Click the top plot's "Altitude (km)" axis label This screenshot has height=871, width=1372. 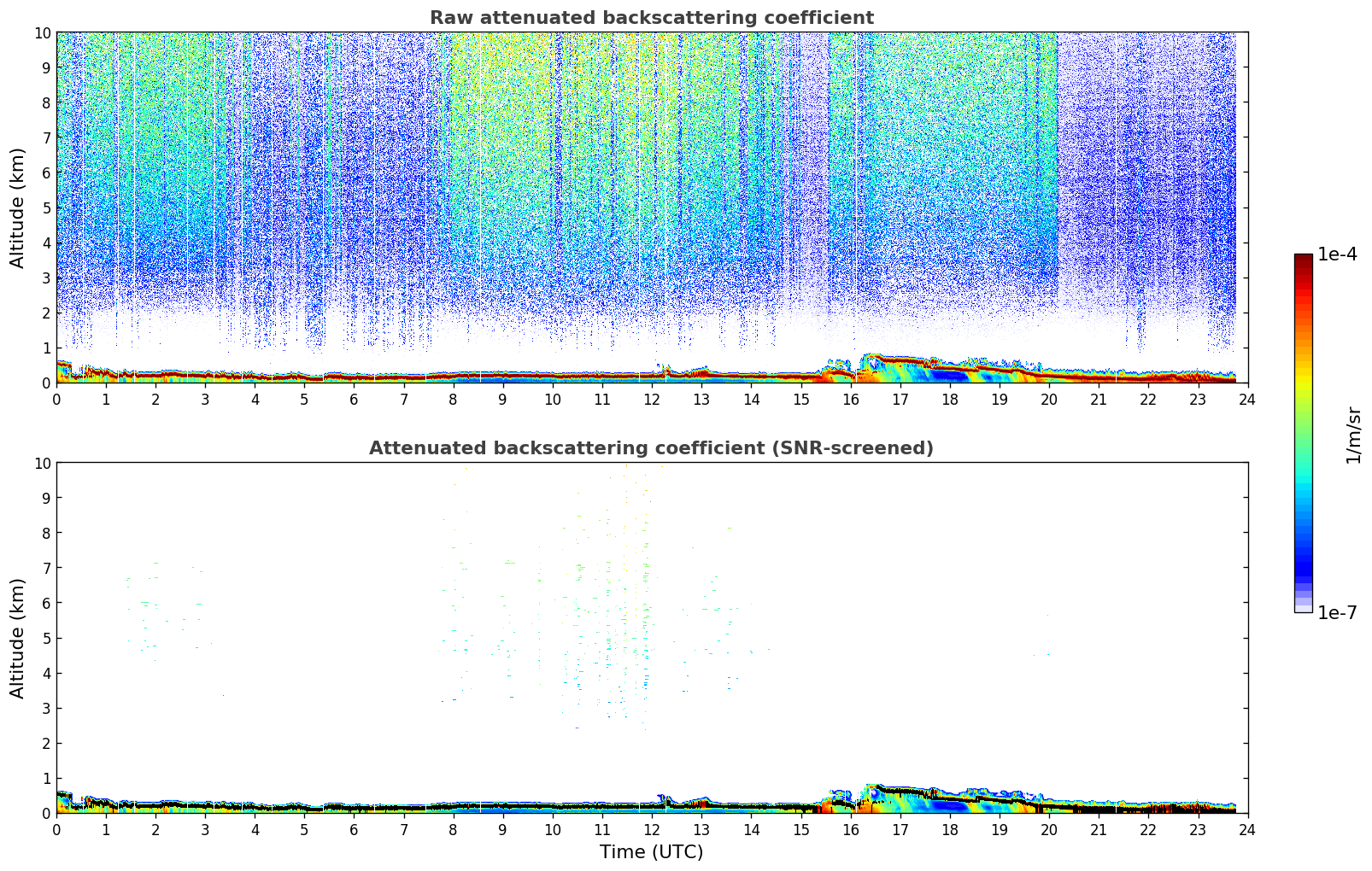[18, 208]
